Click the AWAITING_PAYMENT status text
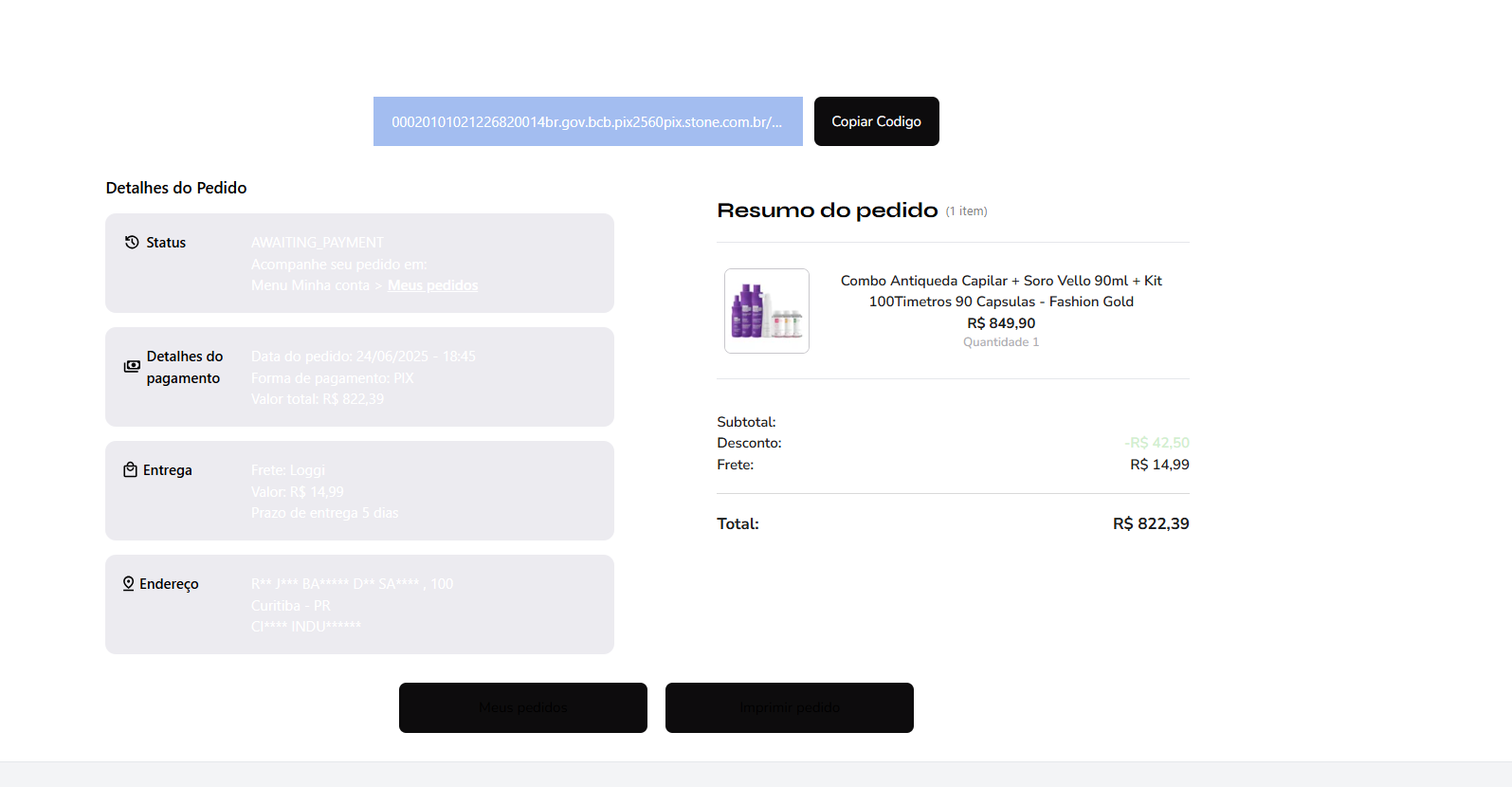This screenshot has height=787, width=1512. tap(318, 243)
